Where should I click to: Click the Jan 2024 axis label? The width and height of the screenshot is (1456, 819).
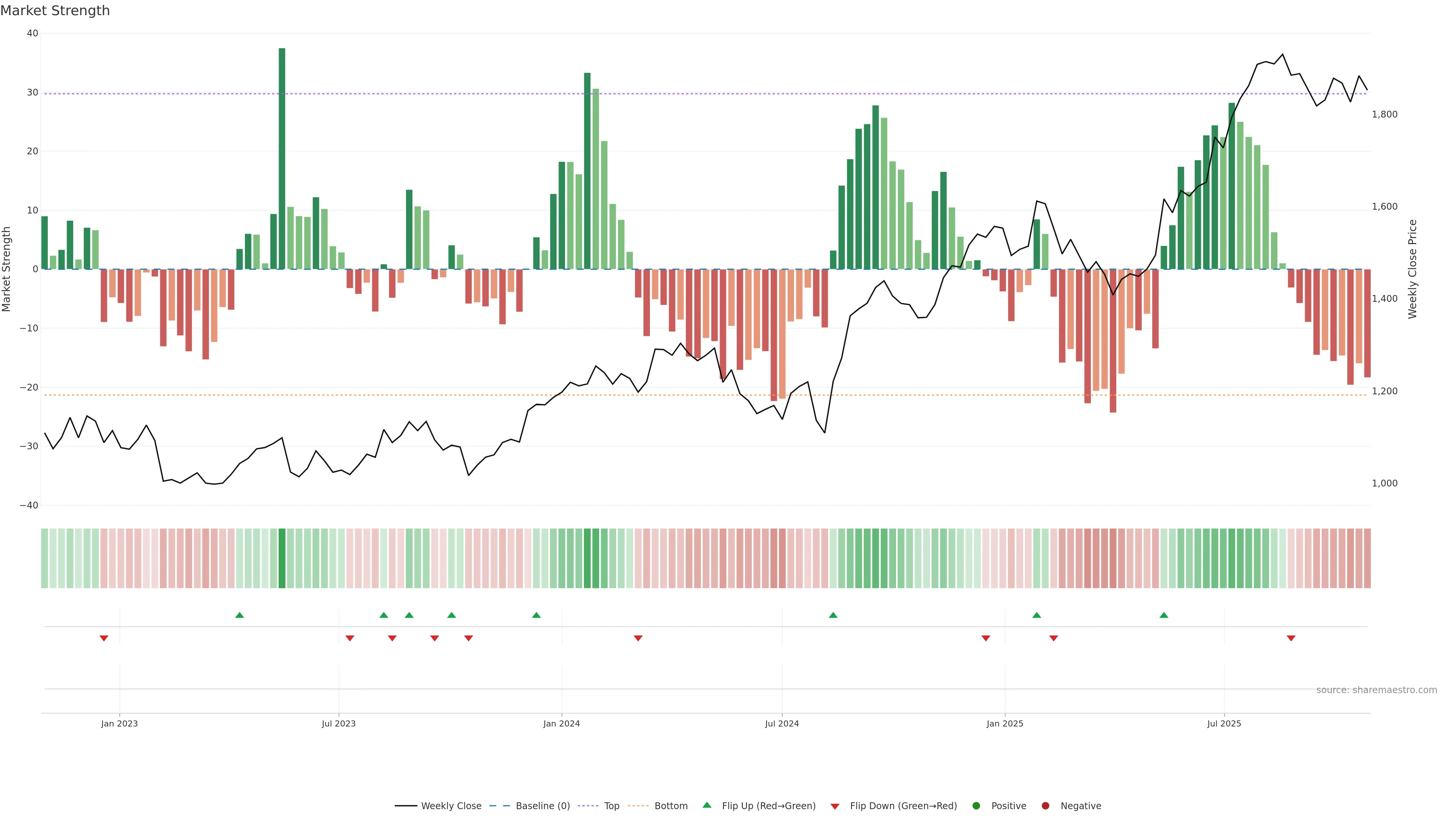(x=561, y=723)
